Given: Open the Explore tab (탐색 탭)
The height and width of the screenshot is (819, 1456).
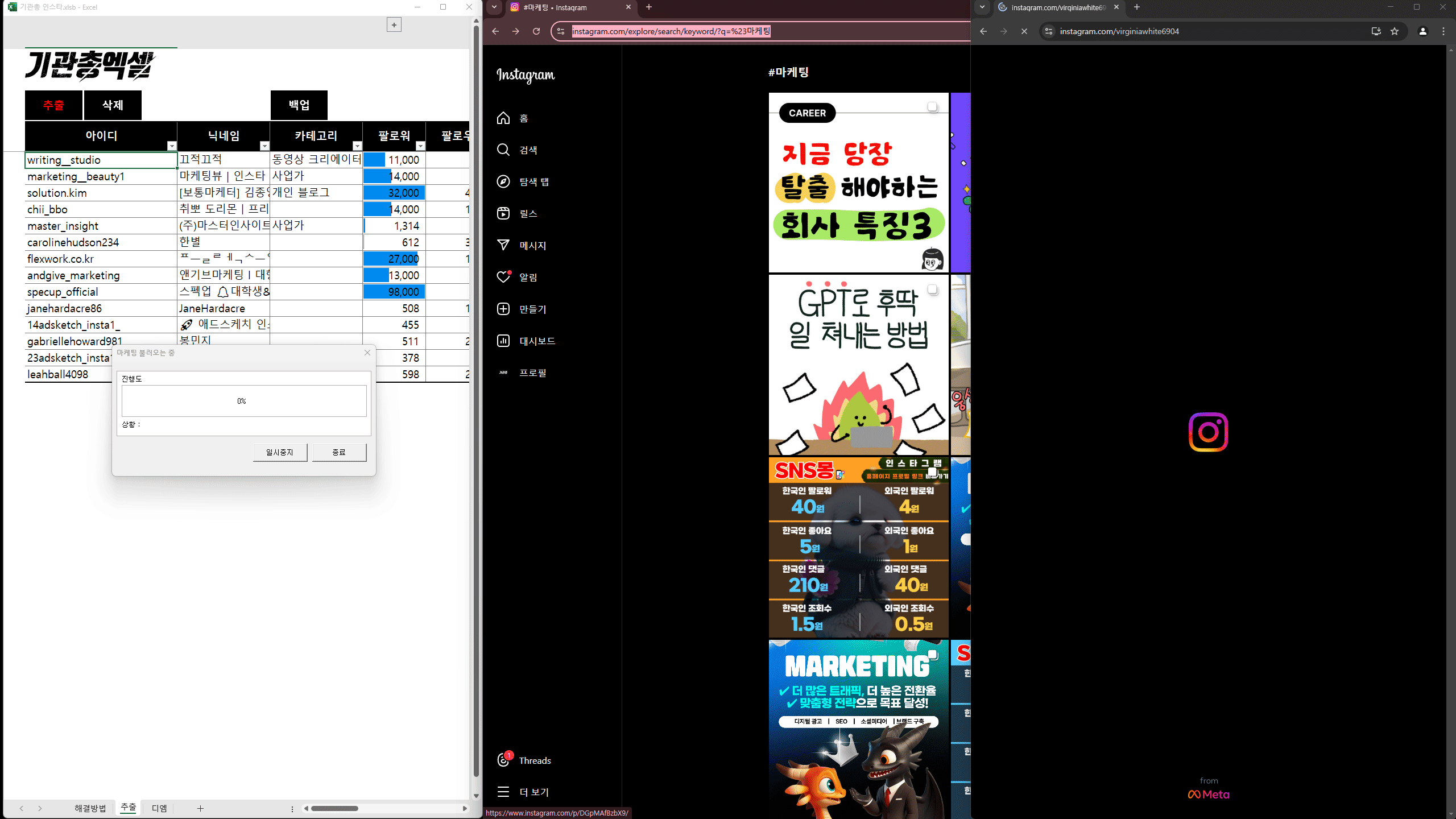Looking at the screenshot, I should pyautogui.click(x=523, y=182).
